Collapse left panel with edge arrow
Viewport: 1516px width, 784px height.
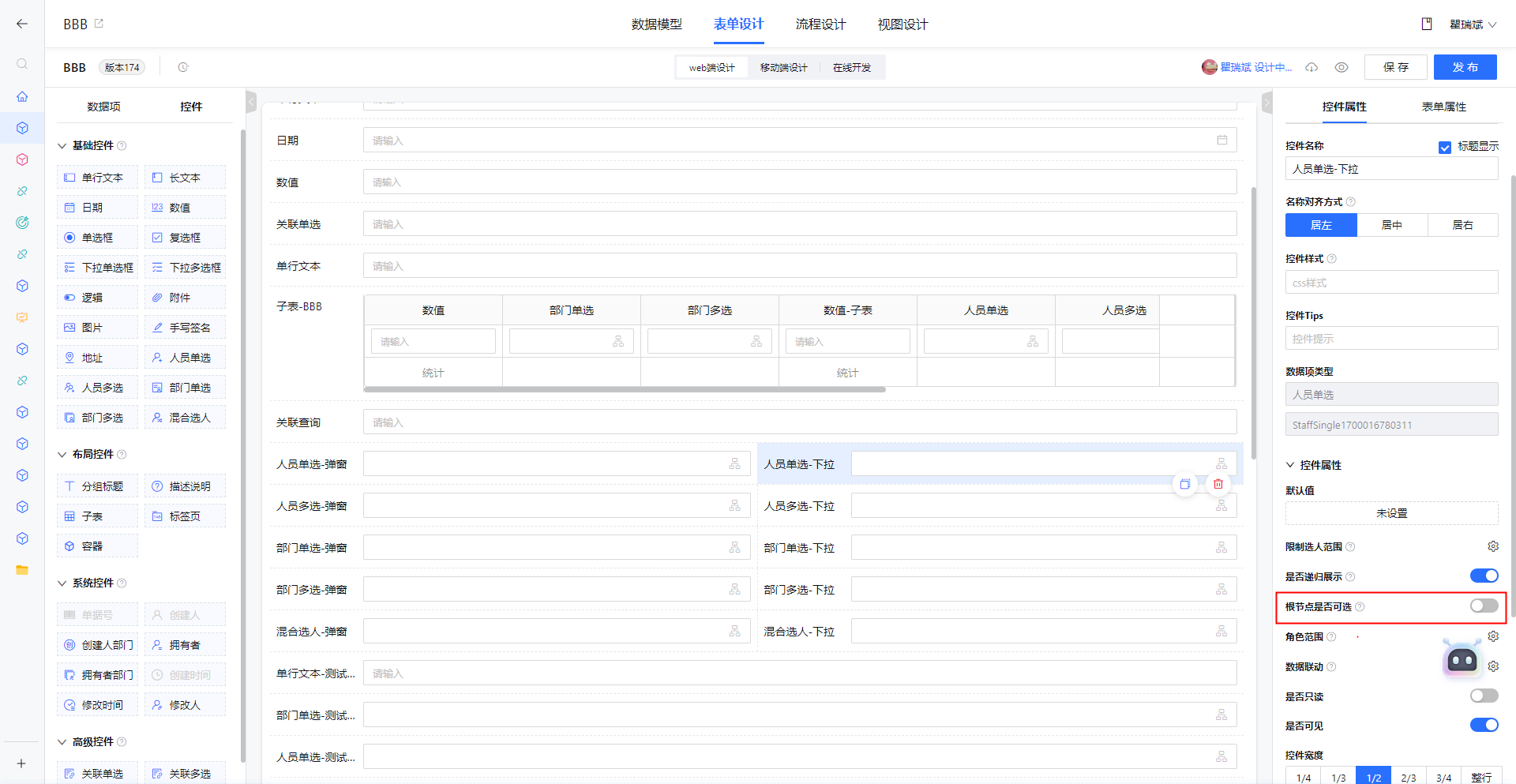(x=251, y=102)
